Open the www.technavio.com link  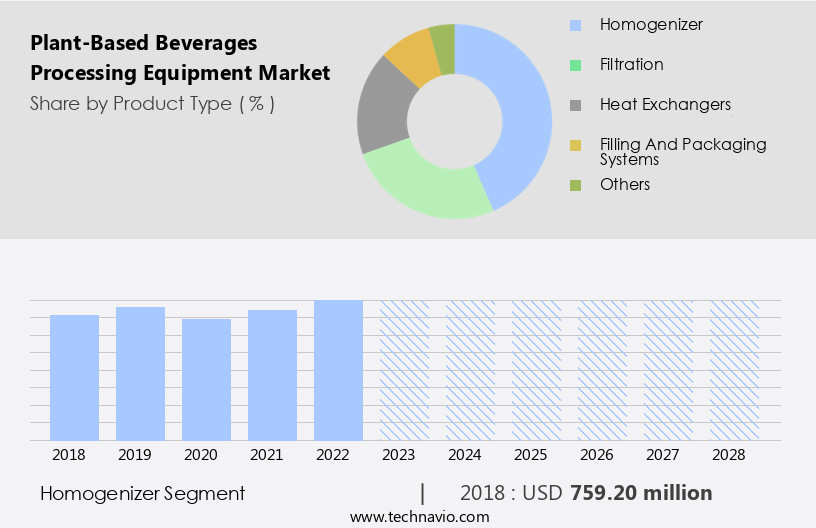[x=419, y=517]
